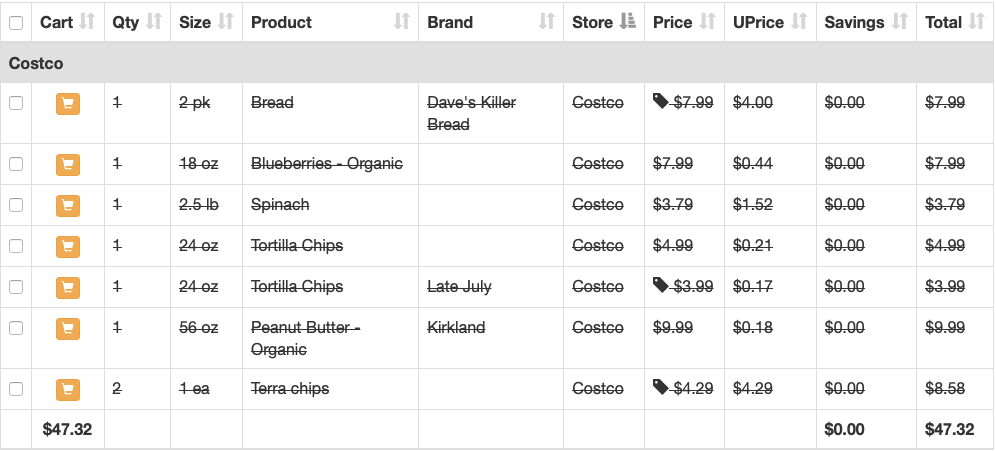This screenshot has height=452, width=996.
Task: Click cart icon for Blueberries - Organic
Action: click(x=68, y=164)
